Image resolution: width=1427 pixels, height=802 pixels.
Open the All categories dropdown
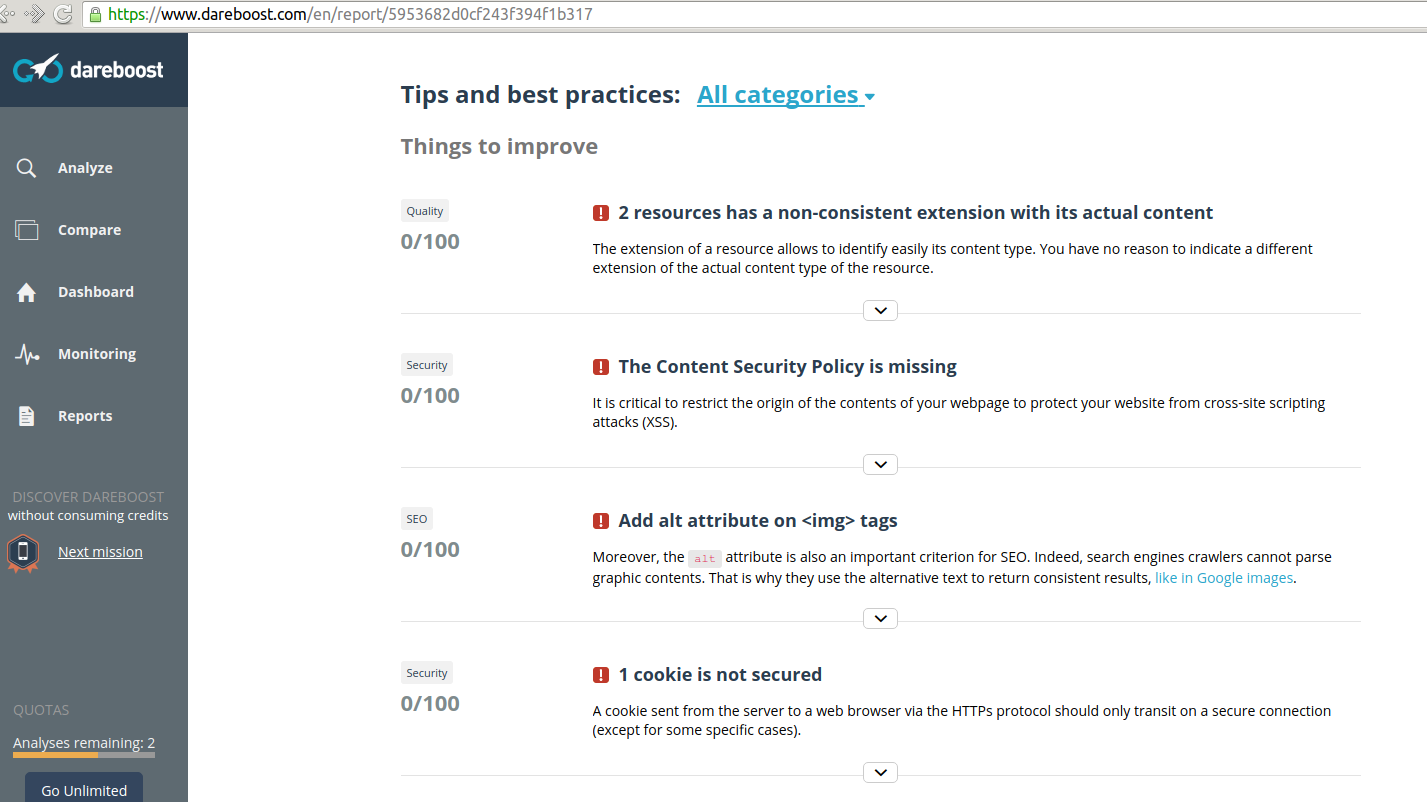pos(786,95)
